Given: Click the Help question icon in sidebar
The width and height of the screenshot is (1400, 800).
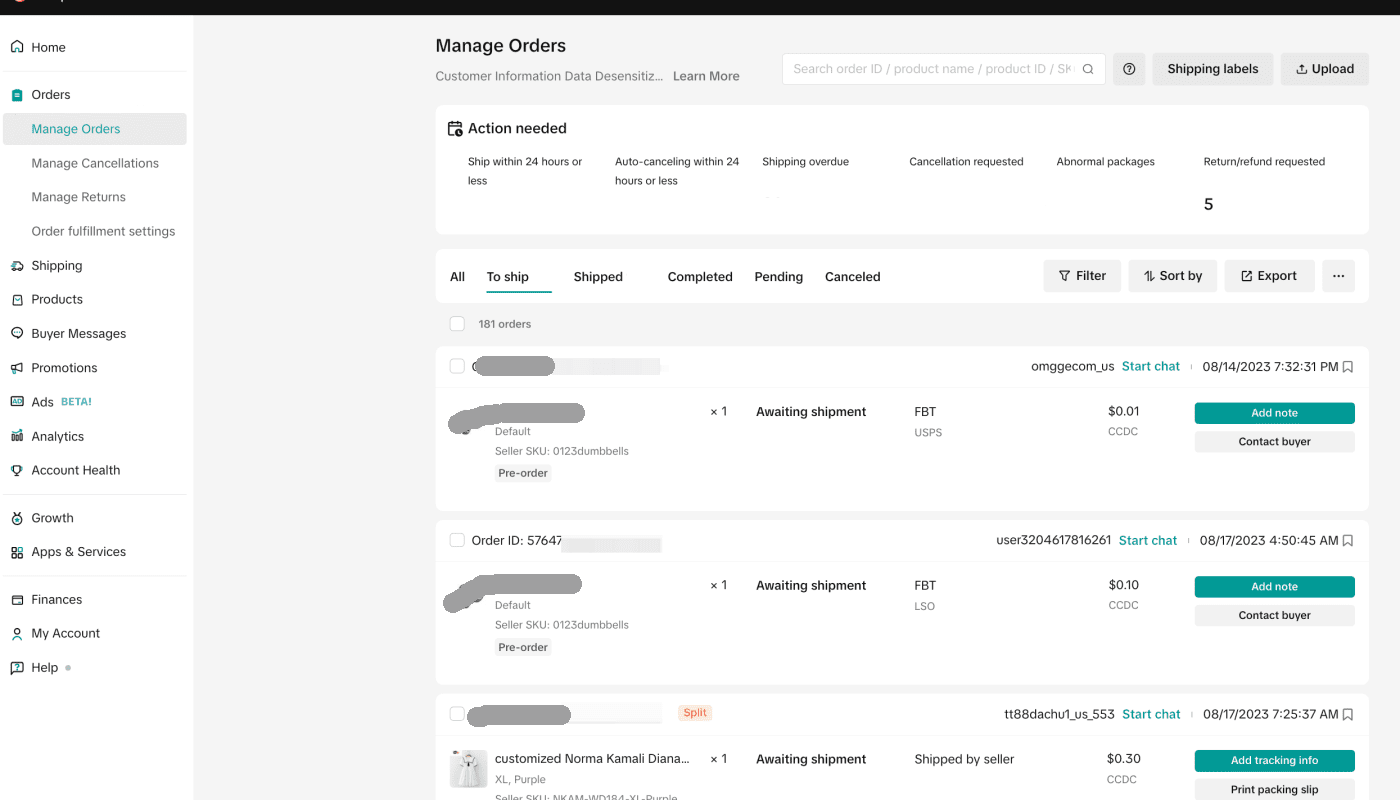Looking at the screenshot, I should (17, 668).
